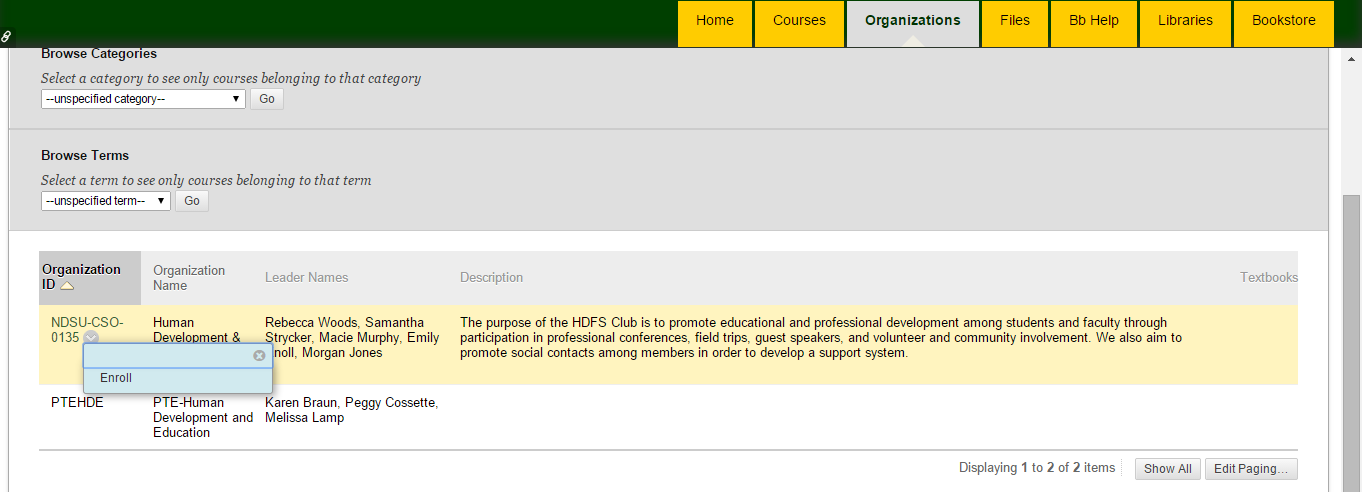
Task: Open the Bb Help tab
Action: point(1094,24)
